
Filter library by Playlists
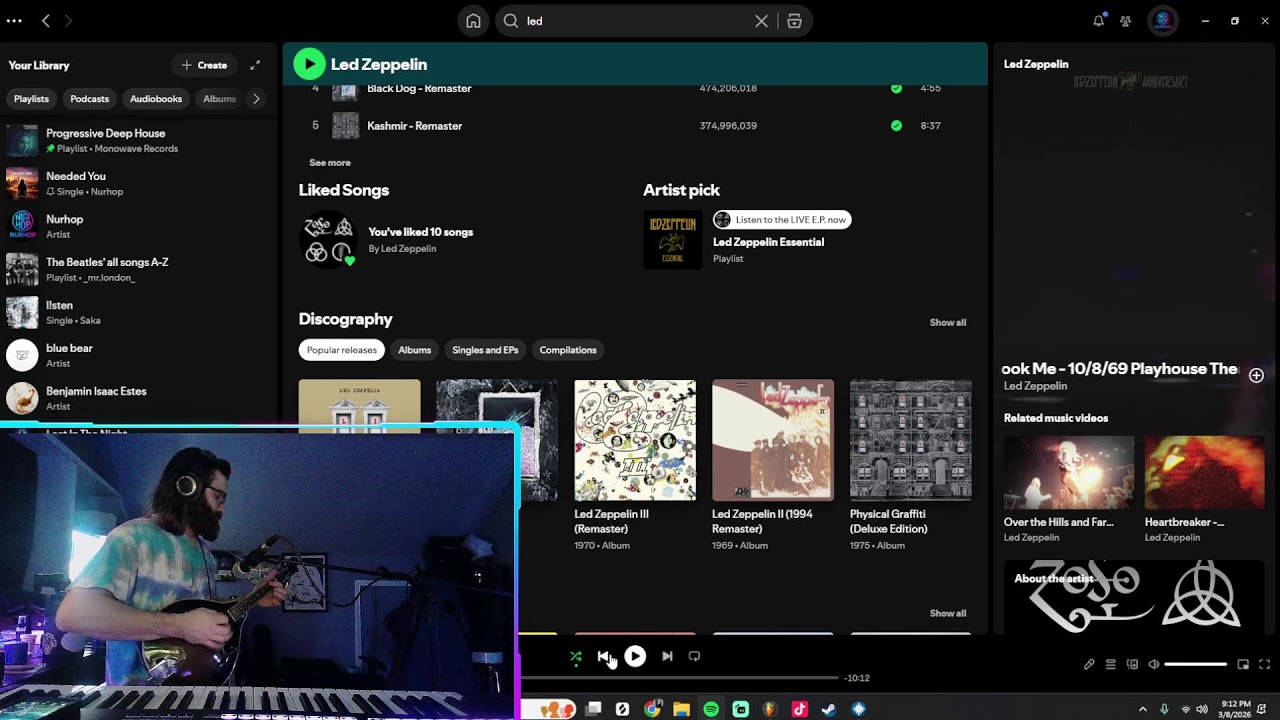[31, 99]
